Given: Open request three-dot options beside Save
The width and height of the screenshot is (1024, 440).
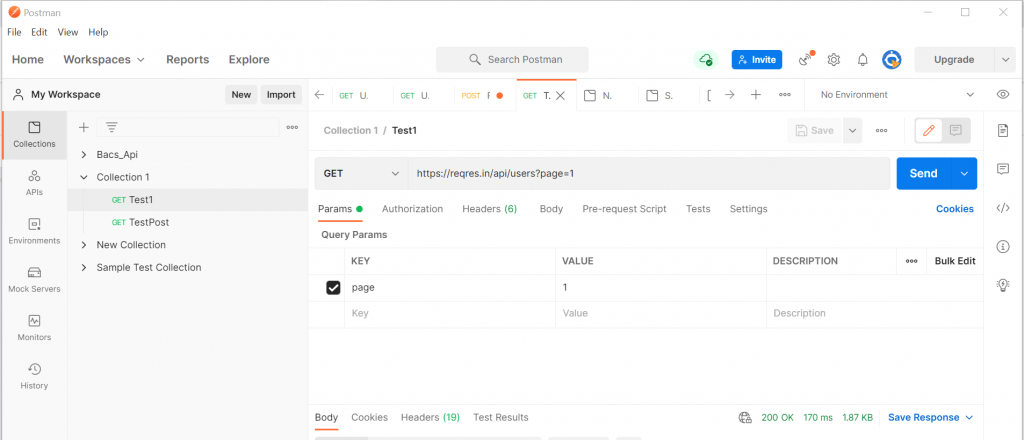Looking at the screenshot, I should 882,131.
